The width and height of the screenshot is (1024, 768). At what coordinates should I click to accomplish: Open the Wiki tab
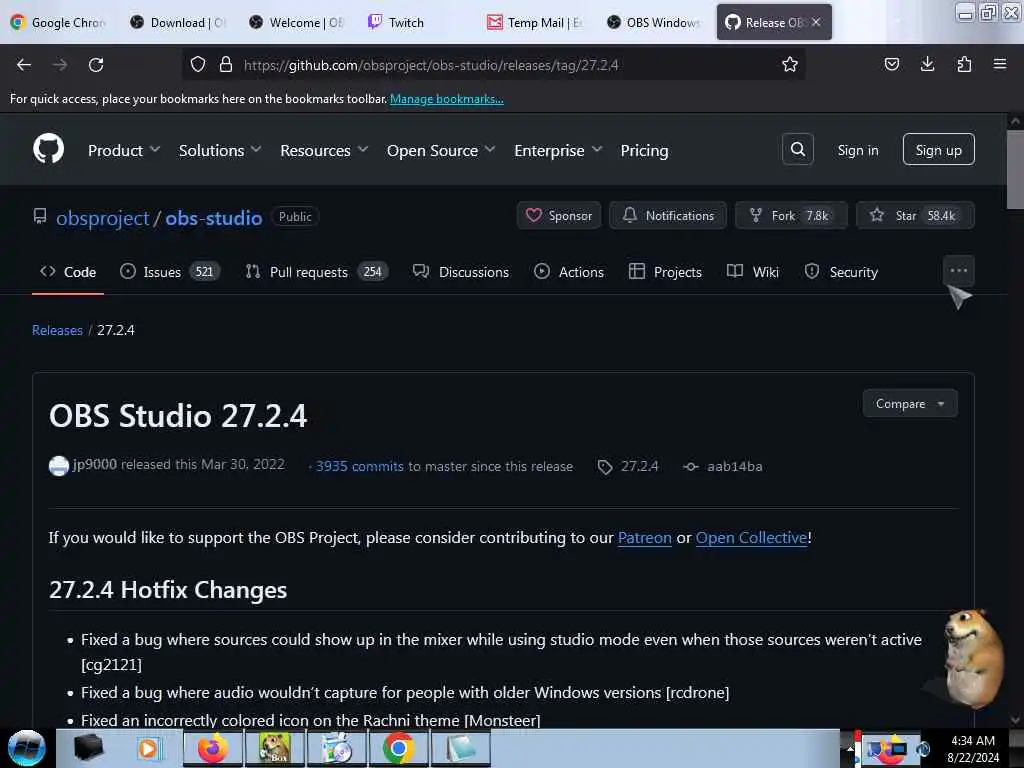pyautogui.click(x=753, y=272)
